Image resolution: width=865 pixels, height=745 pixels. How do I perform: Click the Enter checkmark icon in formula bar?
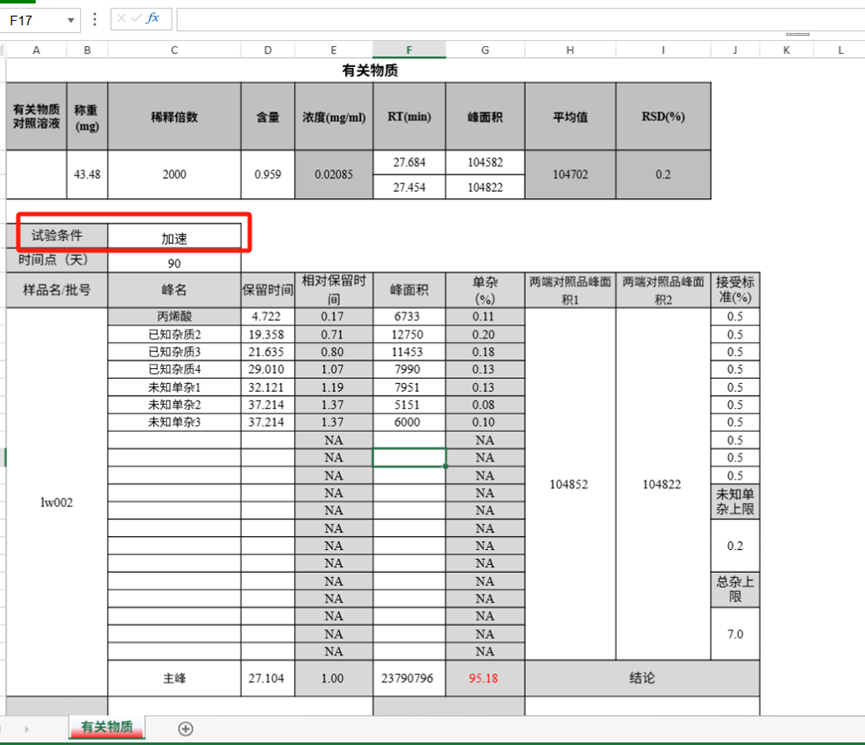pyautogui.click(x=136, y=19)
